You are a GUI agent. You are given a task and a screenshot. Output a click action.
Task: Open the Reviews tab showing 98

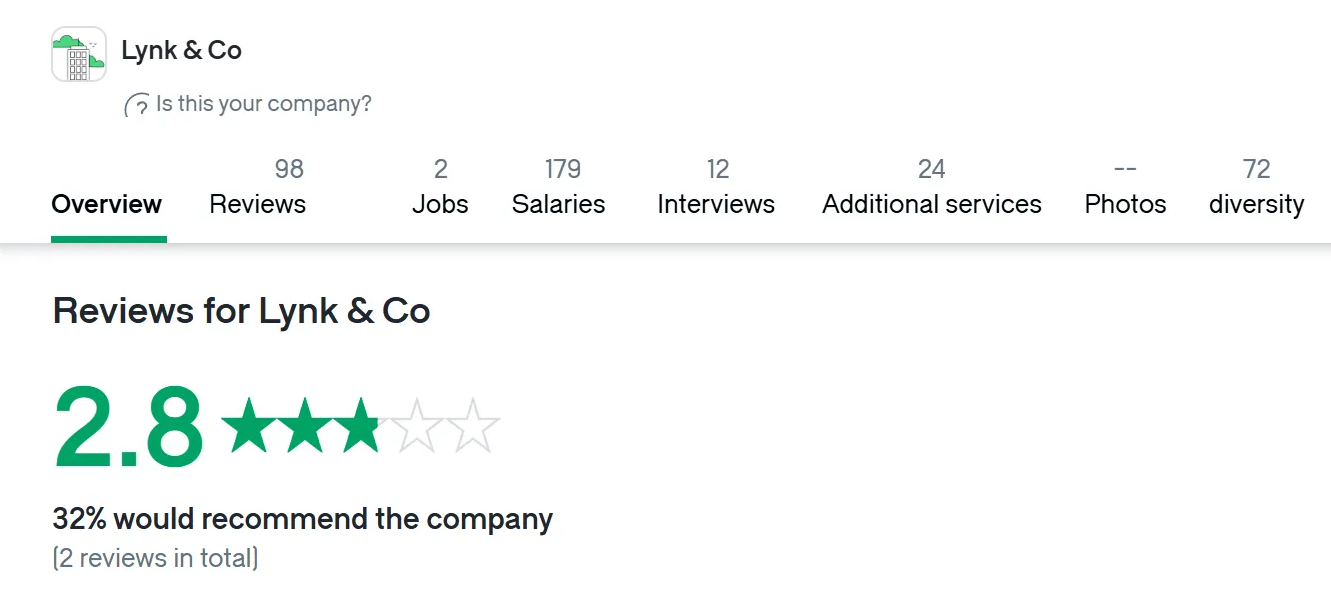coord(258,187)
